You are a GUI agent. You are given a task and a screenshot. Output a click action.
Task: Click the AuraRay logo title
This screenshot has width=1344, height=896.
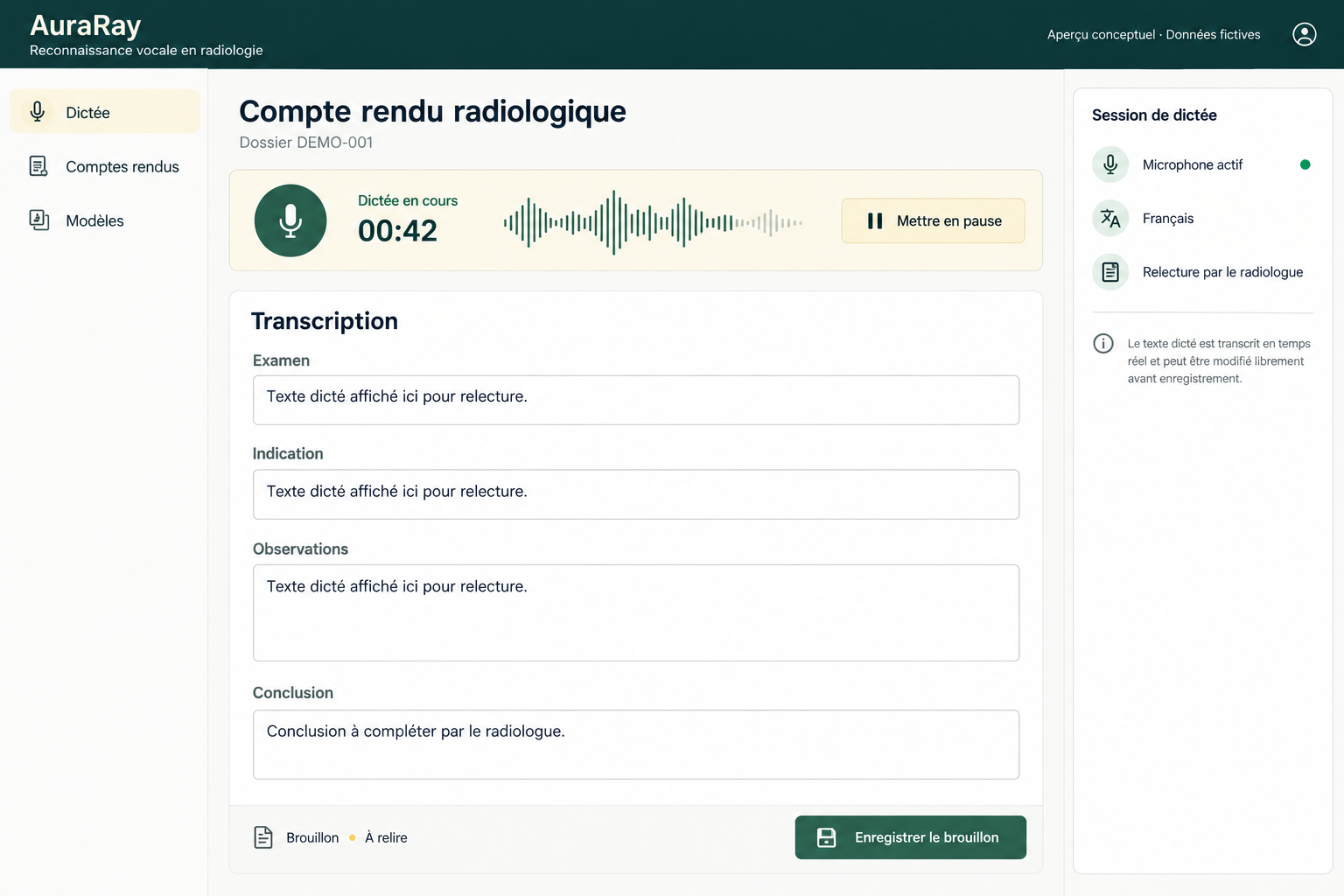(86, 25)
